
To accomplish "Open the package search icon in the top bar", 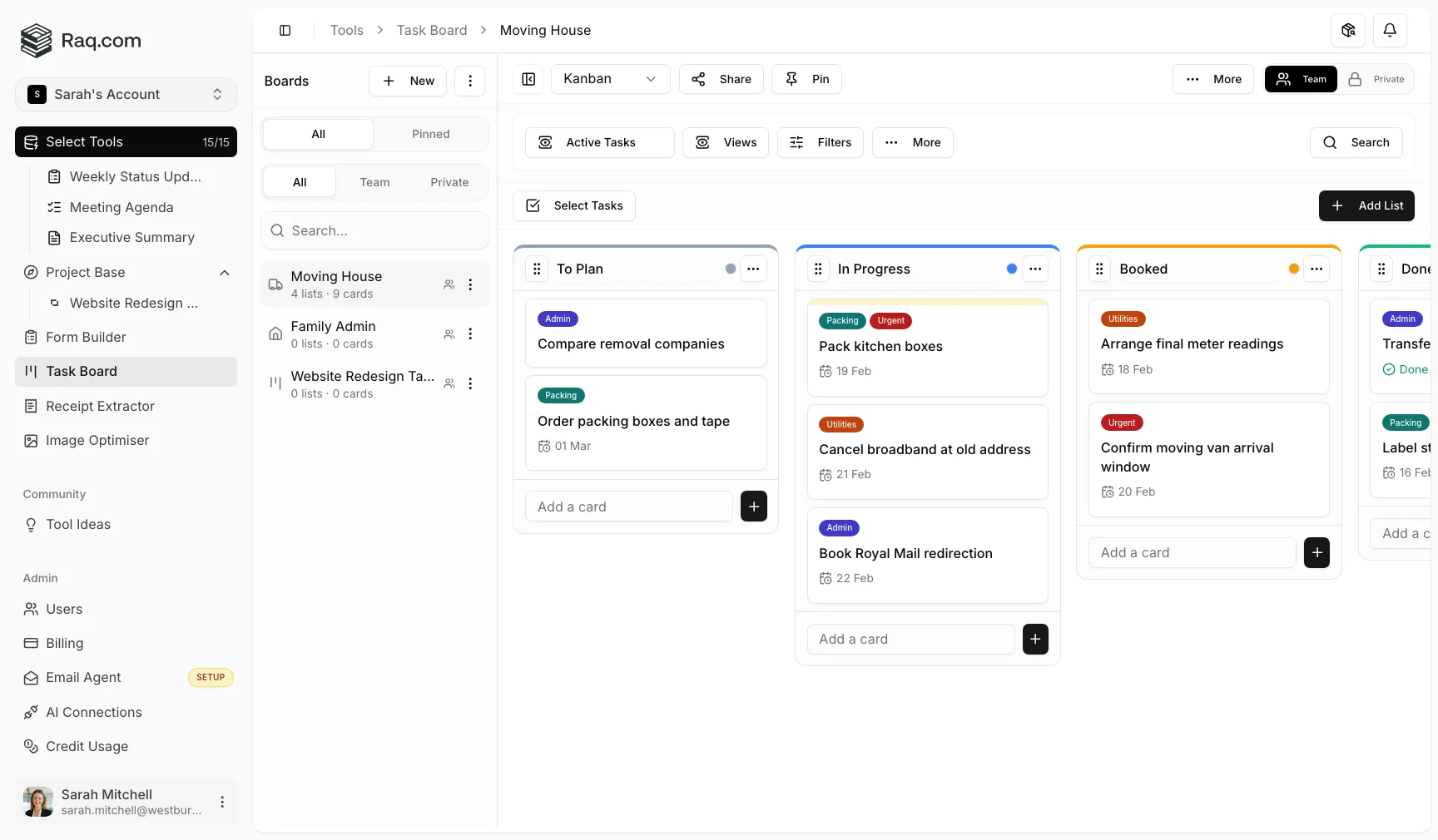I will tap(1348, 30).
